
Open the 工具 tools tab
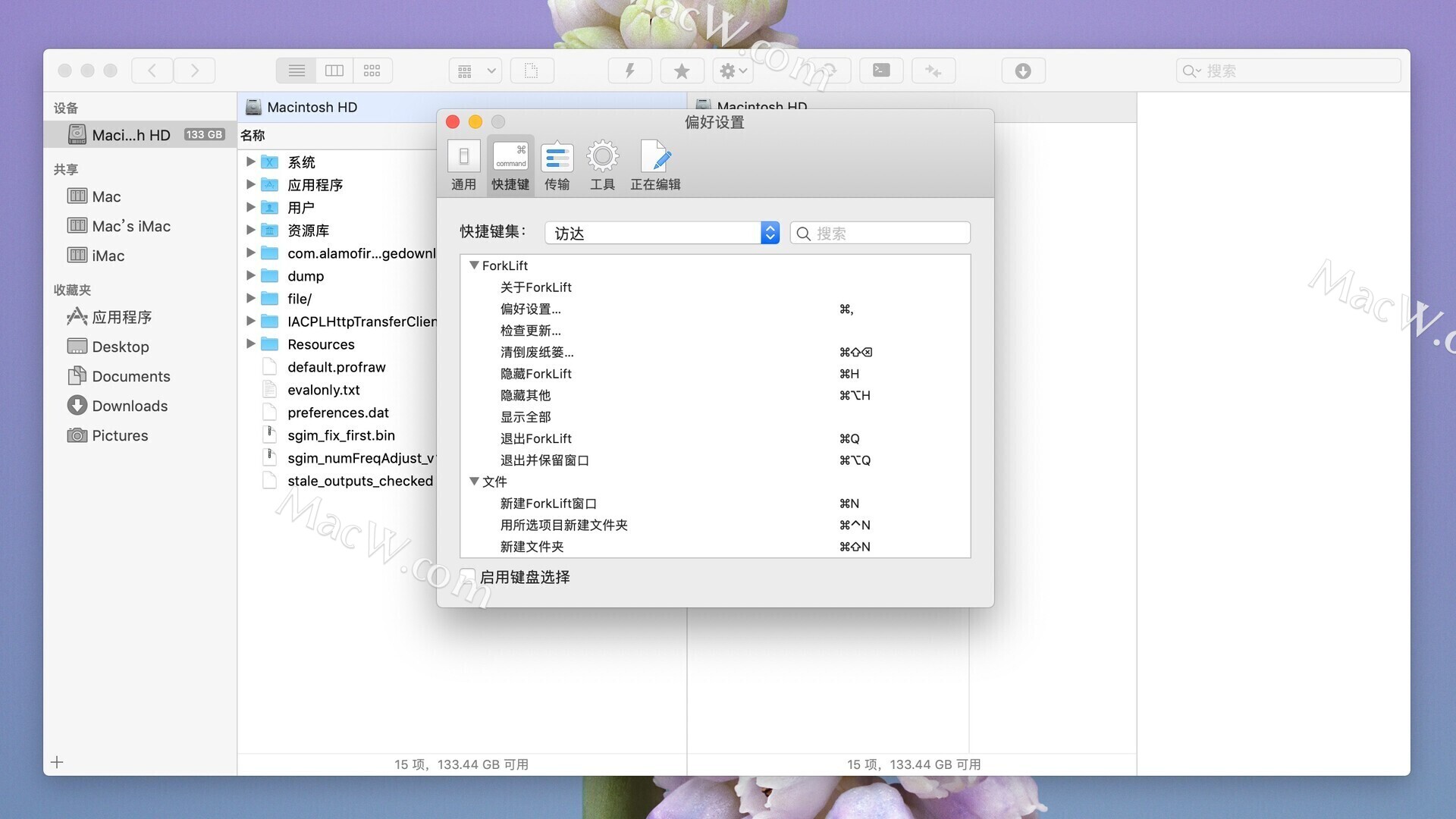pyautogui.click(x=602, y=165)
